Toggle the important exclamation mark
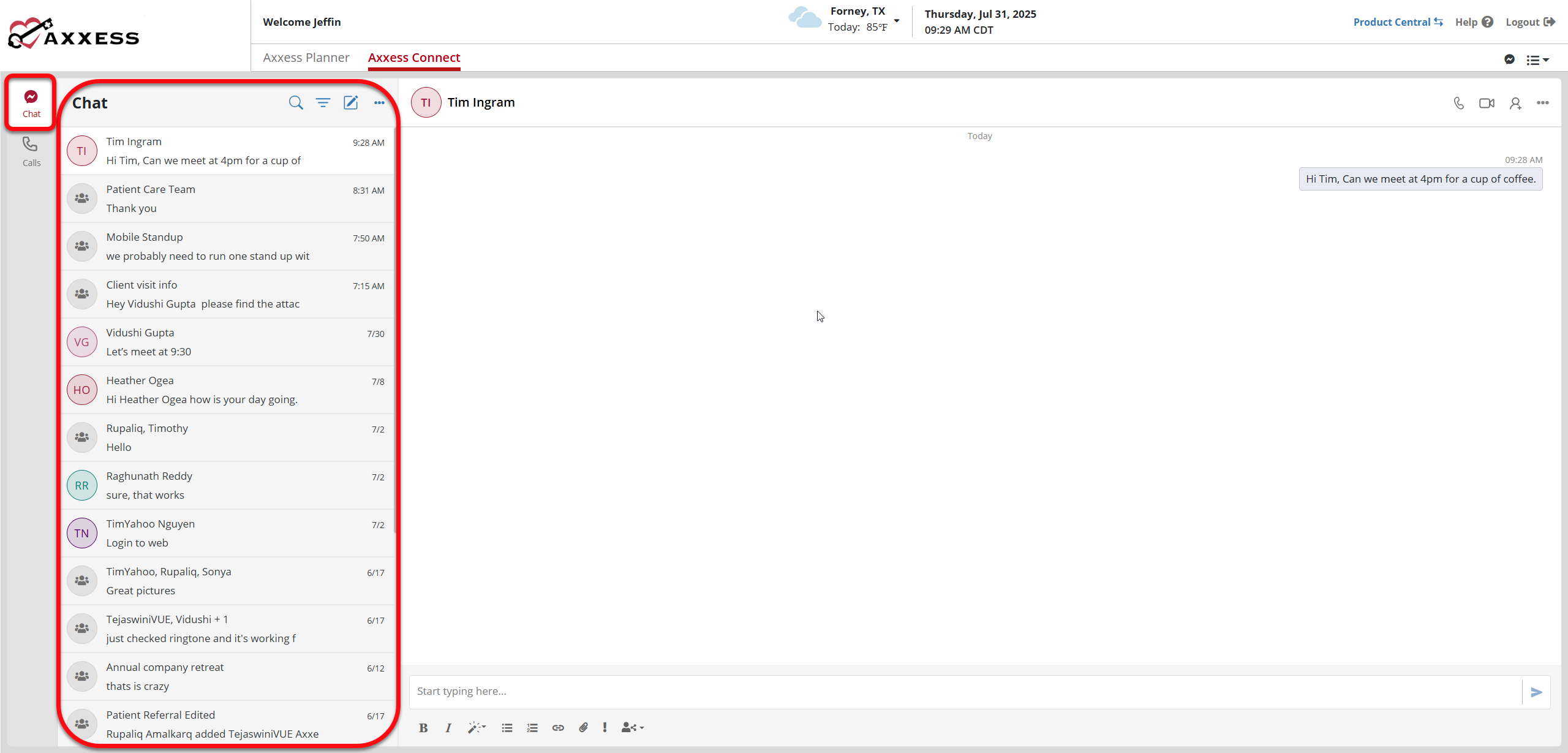The height and width of the screenshot is (753, 1568). click(x=605, y=727)
